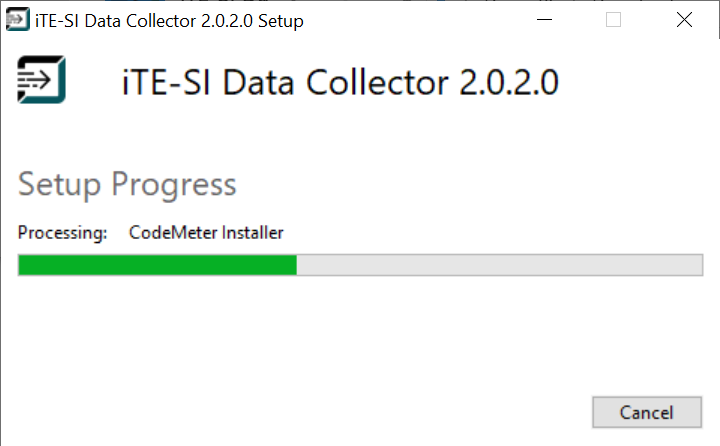This screenshot has width=720, height=446.
Task: Click the window caption text in title bar
Action: 168,21
